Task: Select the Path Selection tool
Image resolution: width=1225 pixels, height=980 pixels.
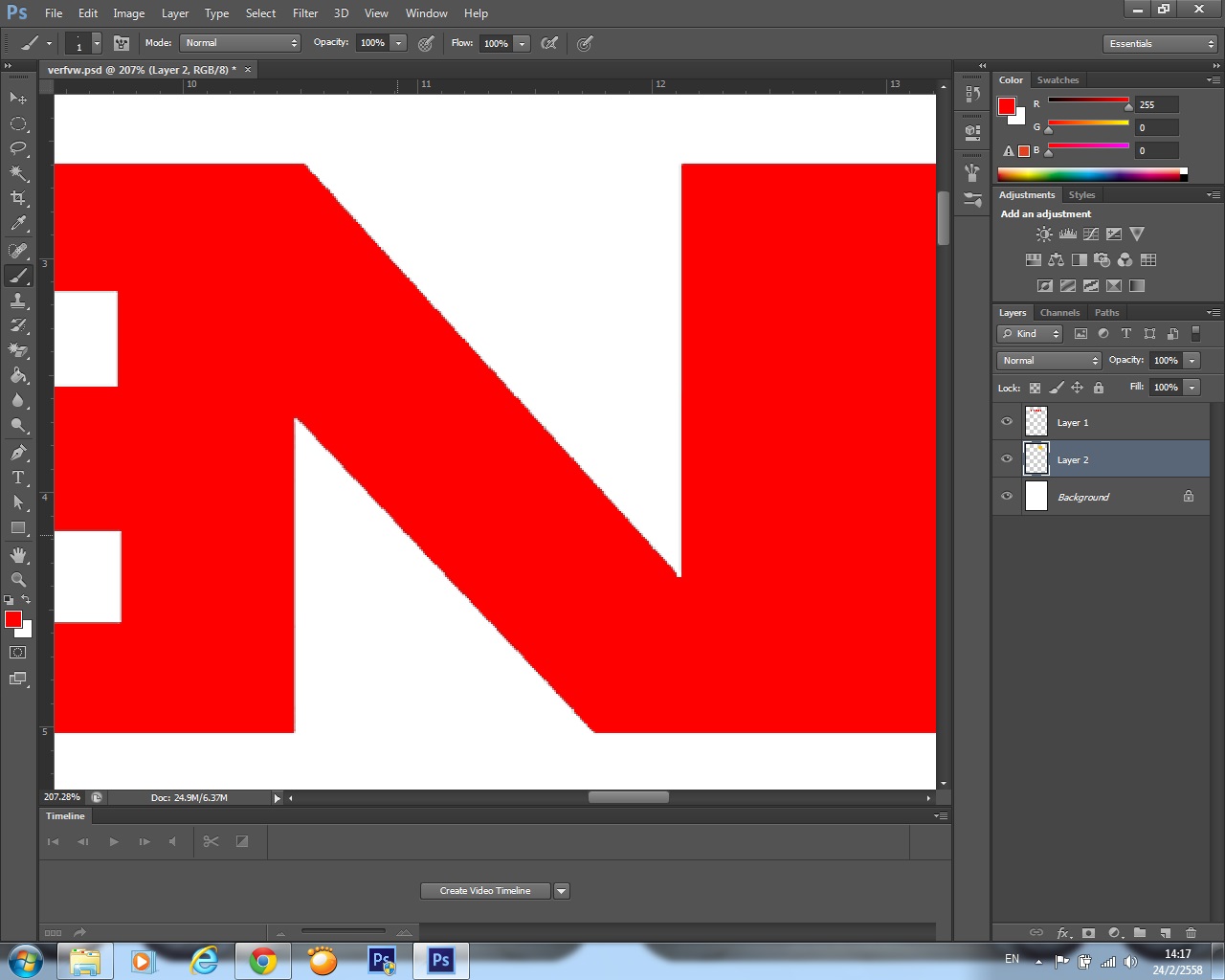Action: coord(18,502)
